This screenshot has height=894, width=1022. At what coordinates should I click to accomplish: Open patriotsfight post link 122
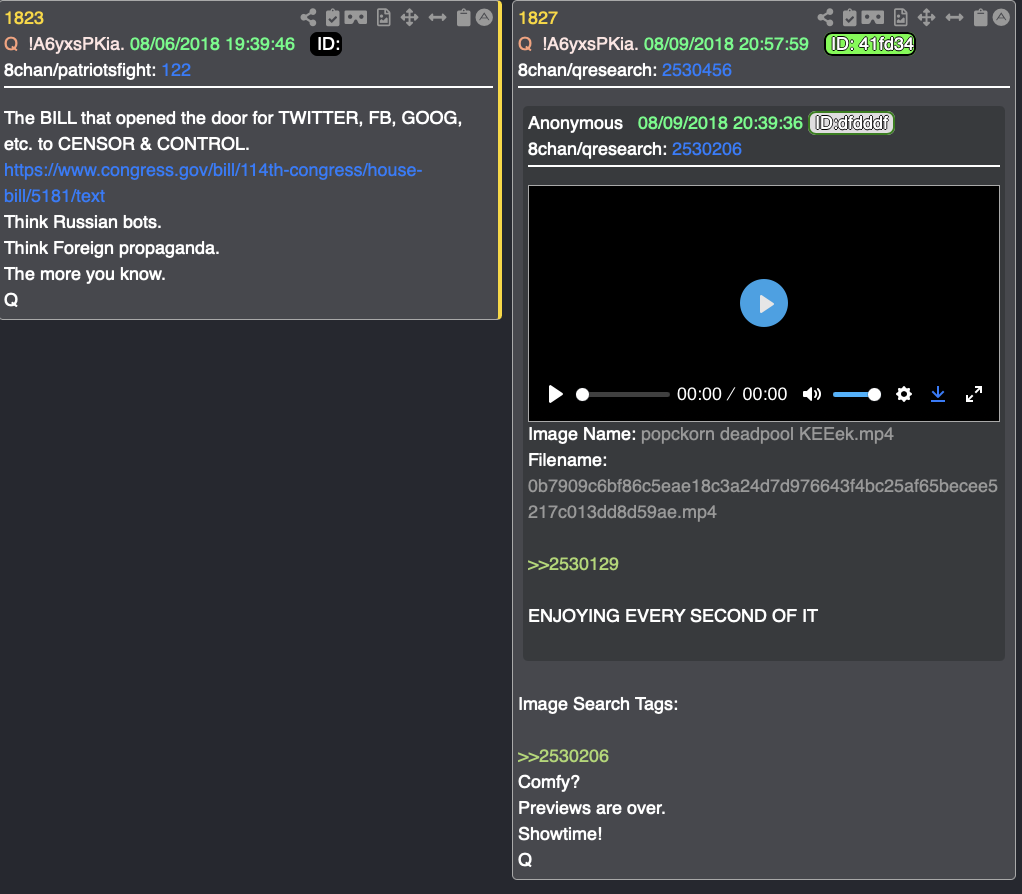click(176, 70)
